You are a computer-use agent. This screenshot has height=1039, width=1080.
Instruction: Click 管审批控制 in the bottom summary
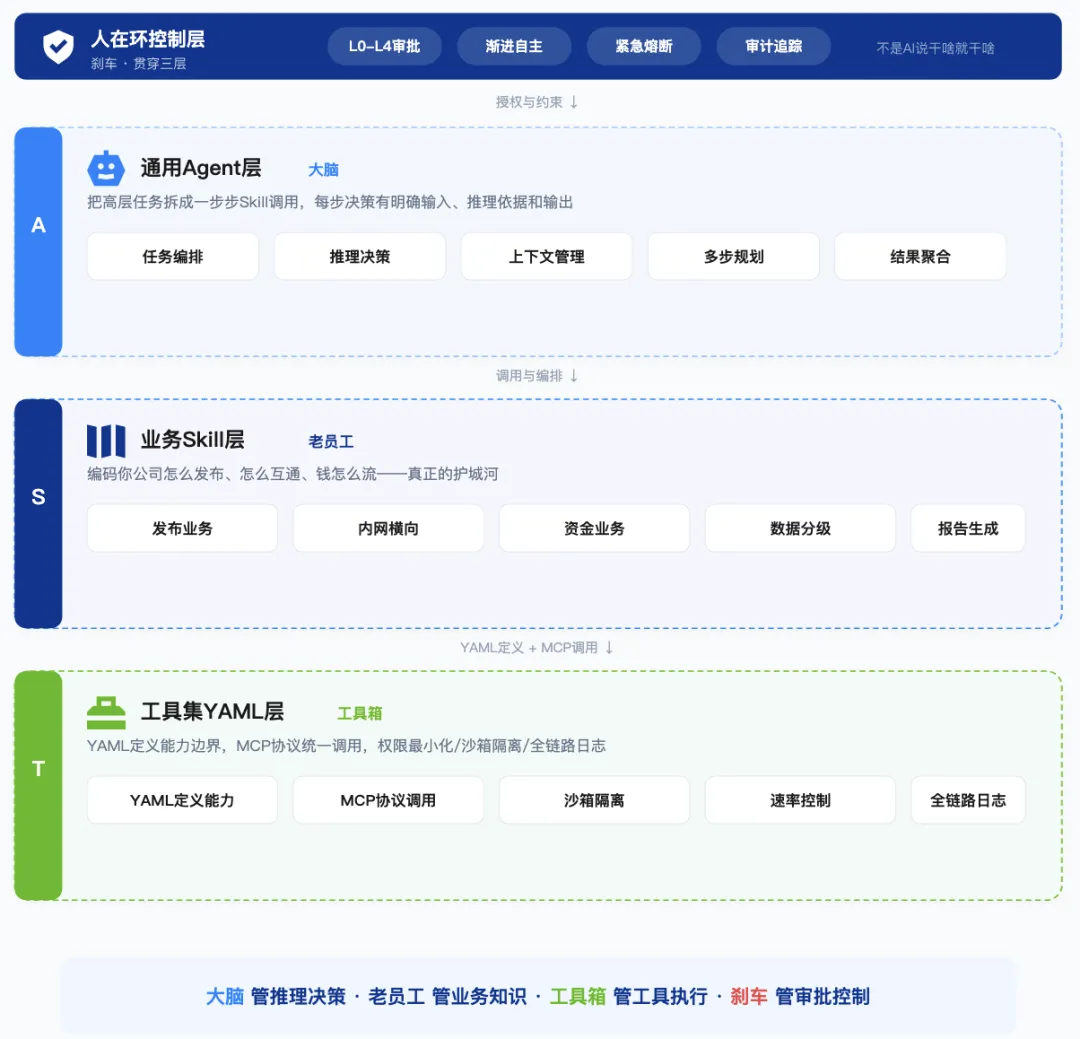coord(822,996)
